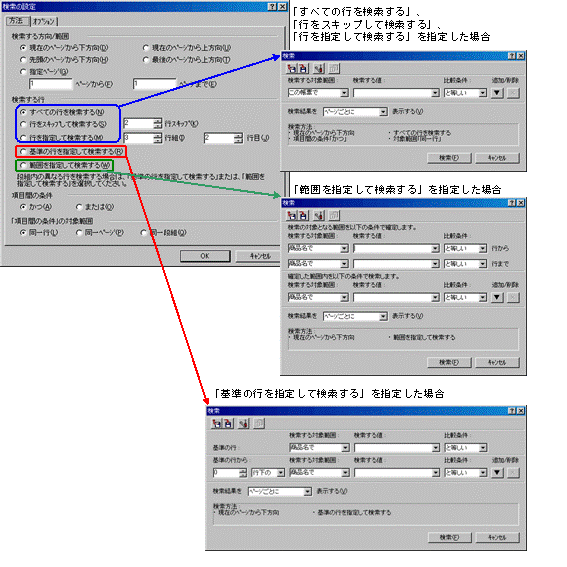The width and height of the screenshot is (567, 567).
Task: Click 検索(F) button in 行から/行まで 検索 dialog
Action: pos(449,362)
